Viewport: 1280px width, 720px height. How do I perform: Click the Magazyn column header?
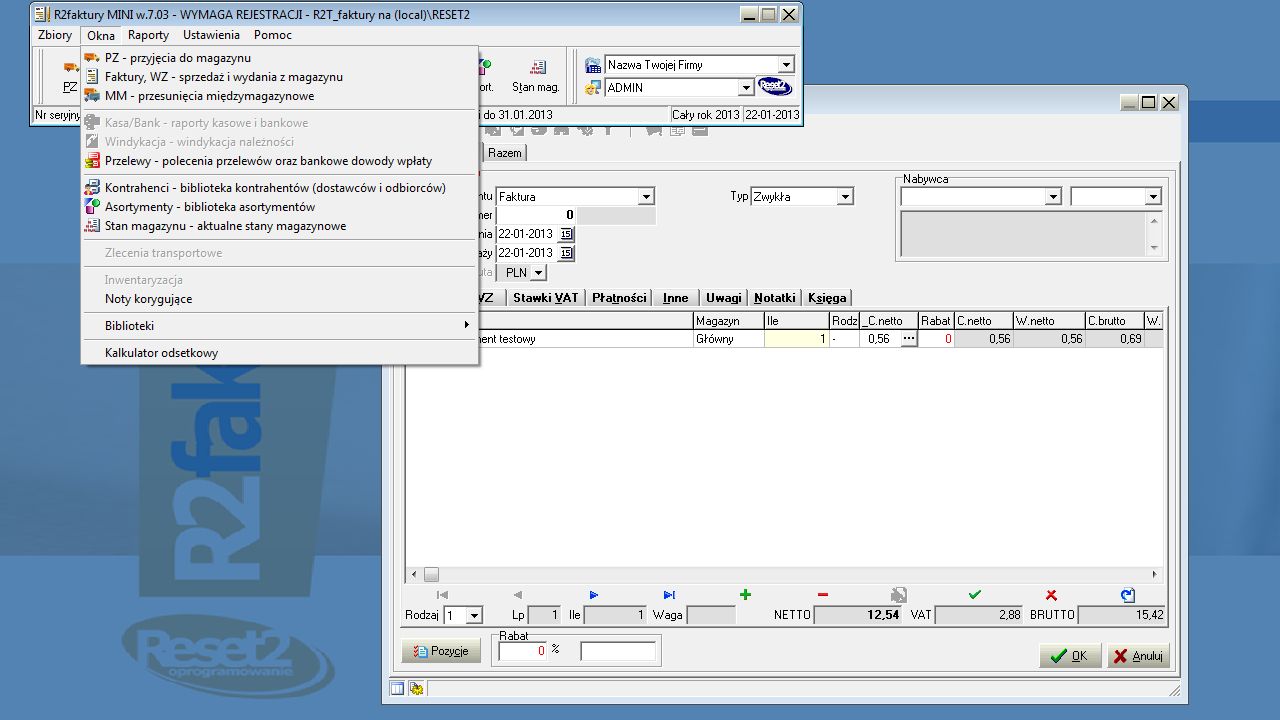click(x=728, y=321)
